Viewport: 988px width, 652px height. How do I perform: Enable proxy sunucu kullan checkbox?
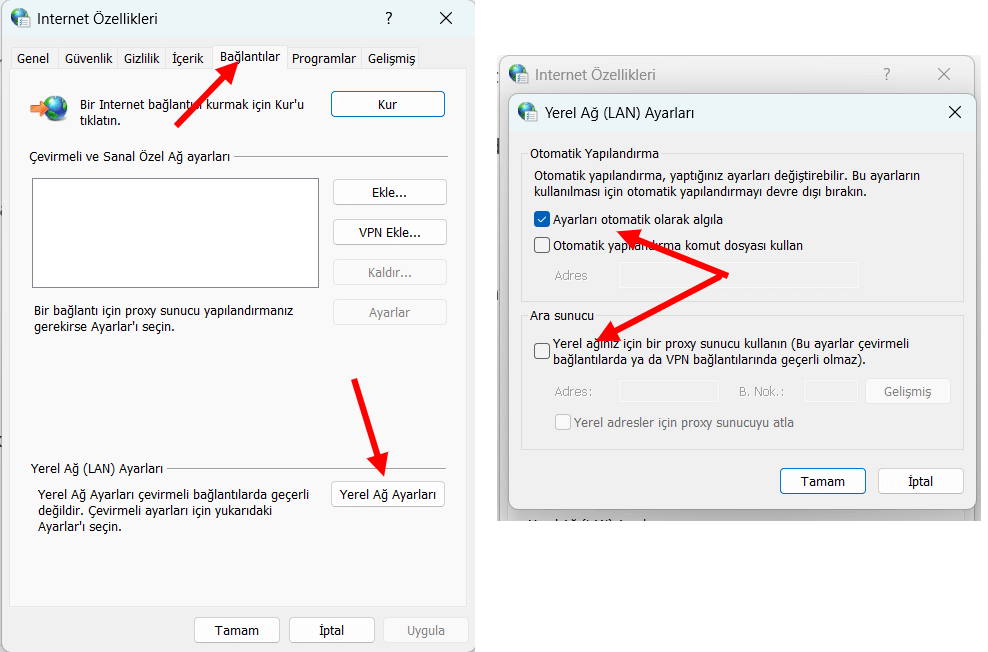[x=542, y=351]
